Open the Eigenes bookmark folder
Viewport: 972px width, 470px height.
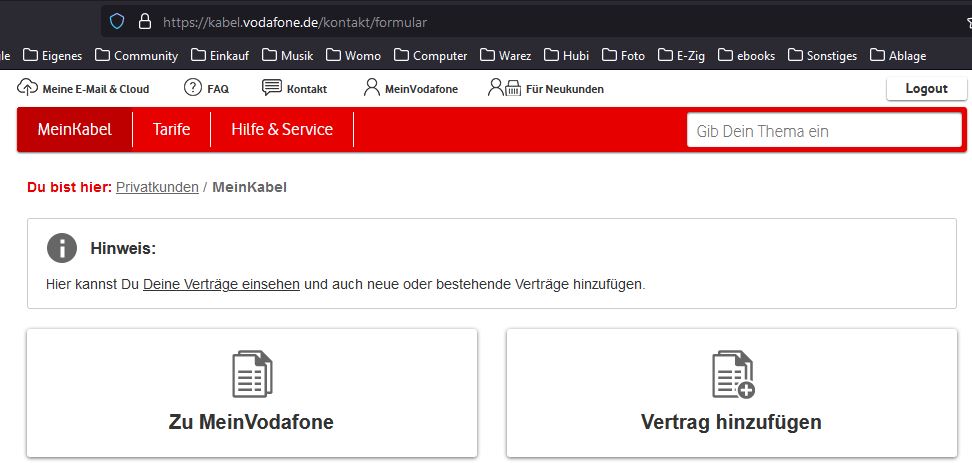pyautogui.click(x=52, y=55)
